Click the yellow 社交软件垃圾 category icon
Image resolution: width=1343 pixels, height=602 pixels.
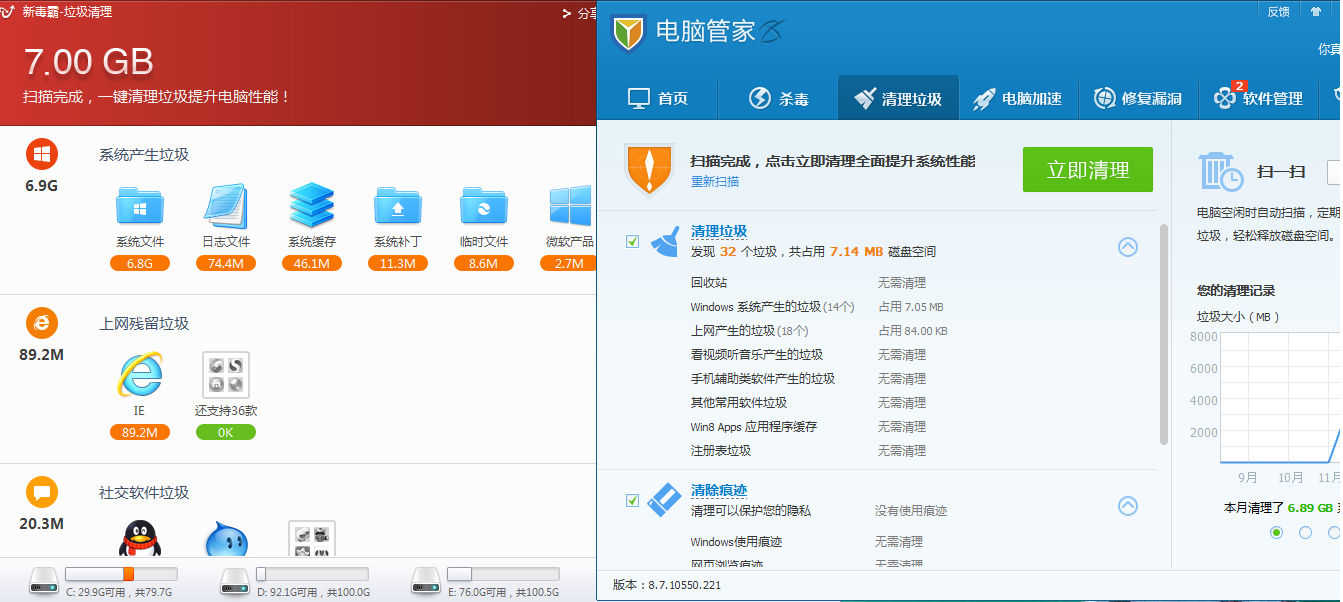[x=42, y=492]
